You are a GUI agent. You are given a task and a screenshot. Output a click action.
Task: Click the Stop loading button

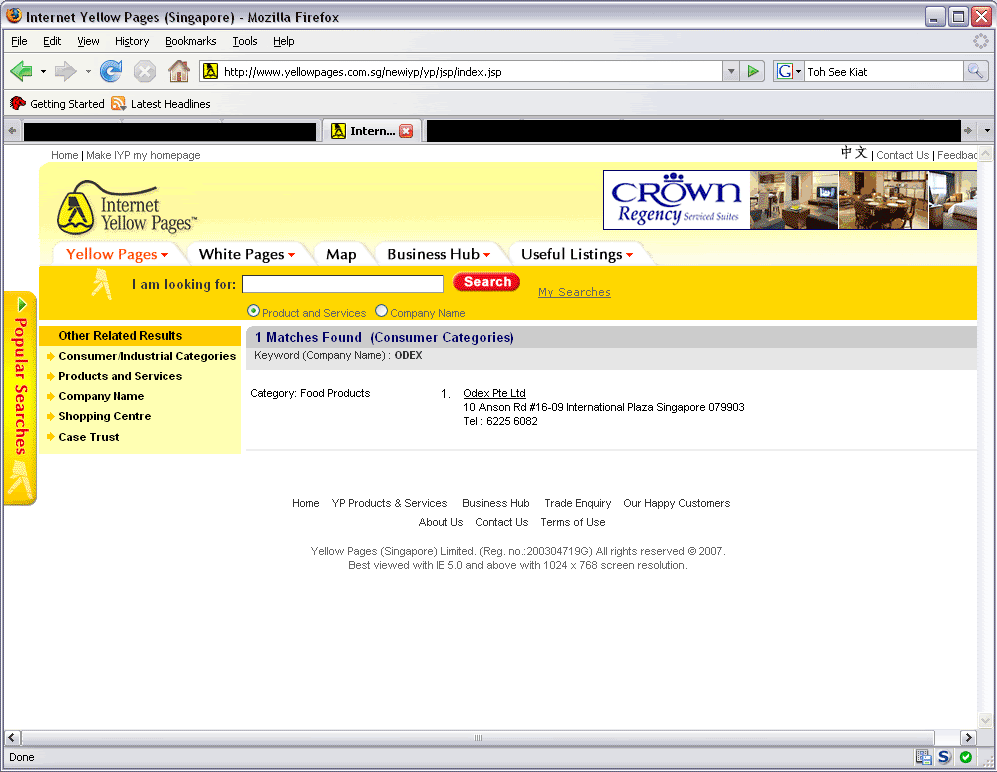145,71
